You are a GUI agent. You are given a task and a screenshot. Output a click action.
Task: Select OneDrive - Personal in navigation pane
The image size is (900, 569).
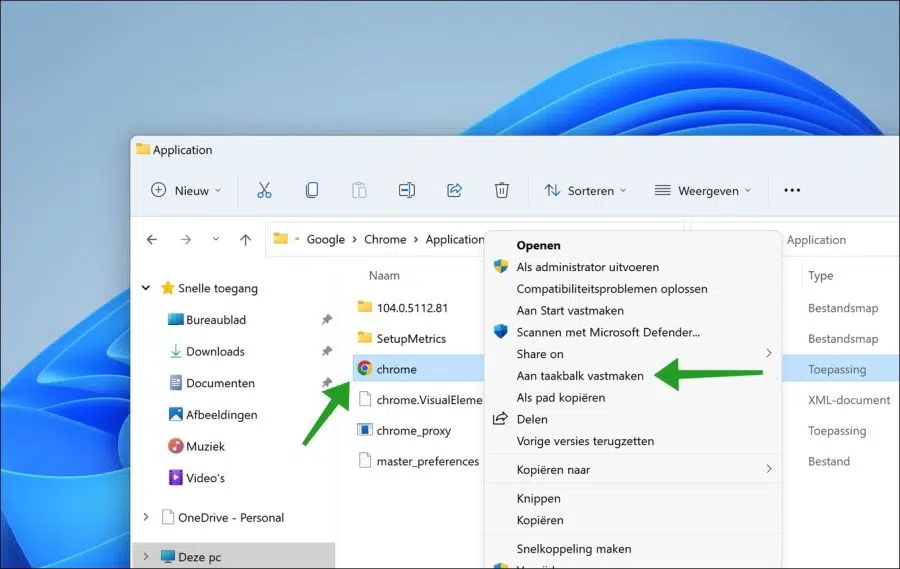point(231,517)
